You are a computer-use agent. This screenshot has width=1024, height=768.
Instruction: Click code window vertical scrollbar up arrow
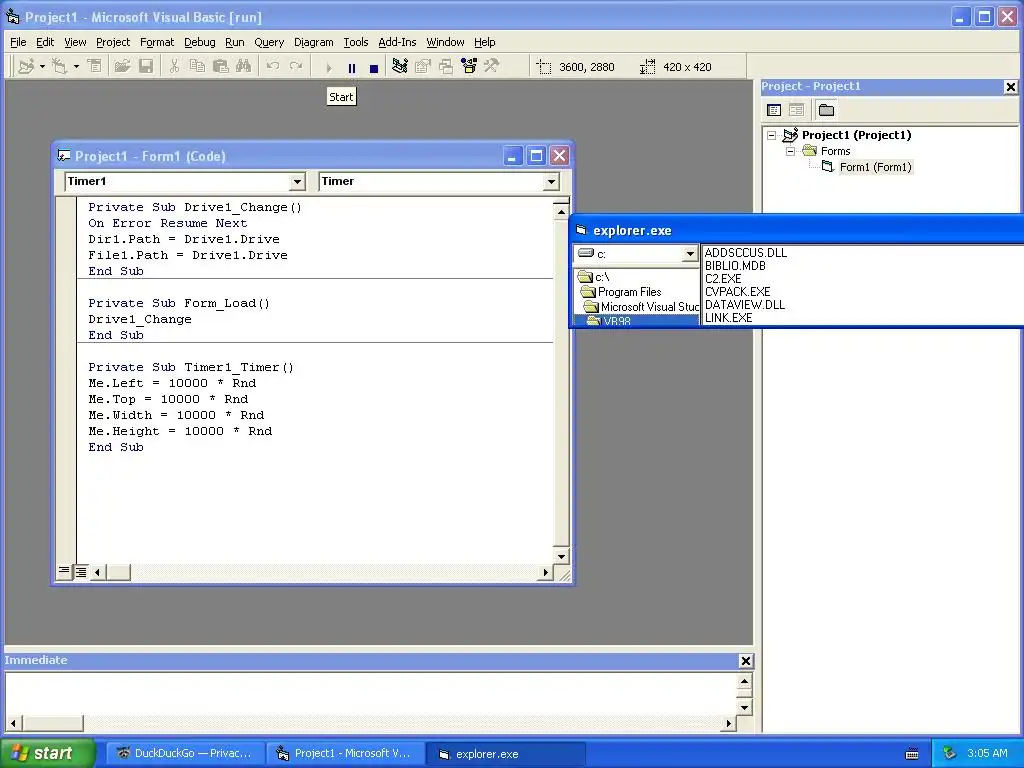[x=561, y=212]
